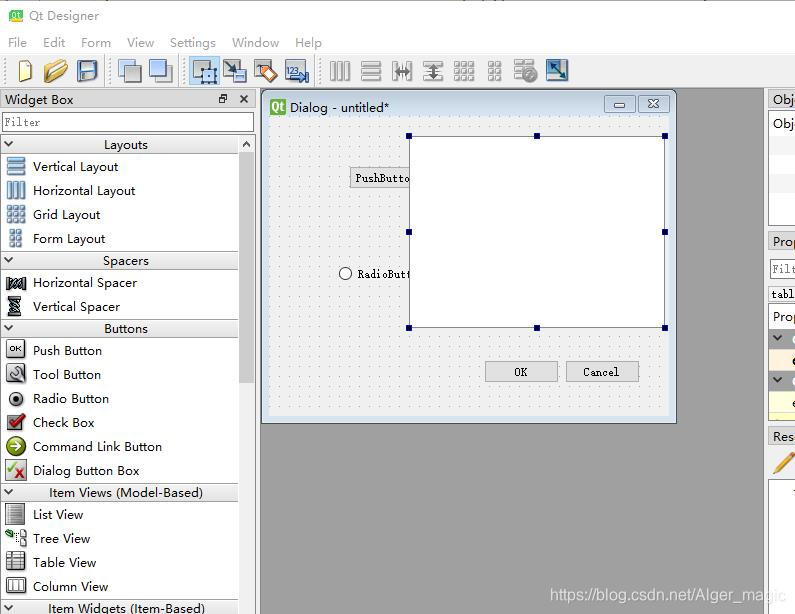
Task: Save the form using the floppy disk icon
Action: pyautogui.click(x=87, y=70)
